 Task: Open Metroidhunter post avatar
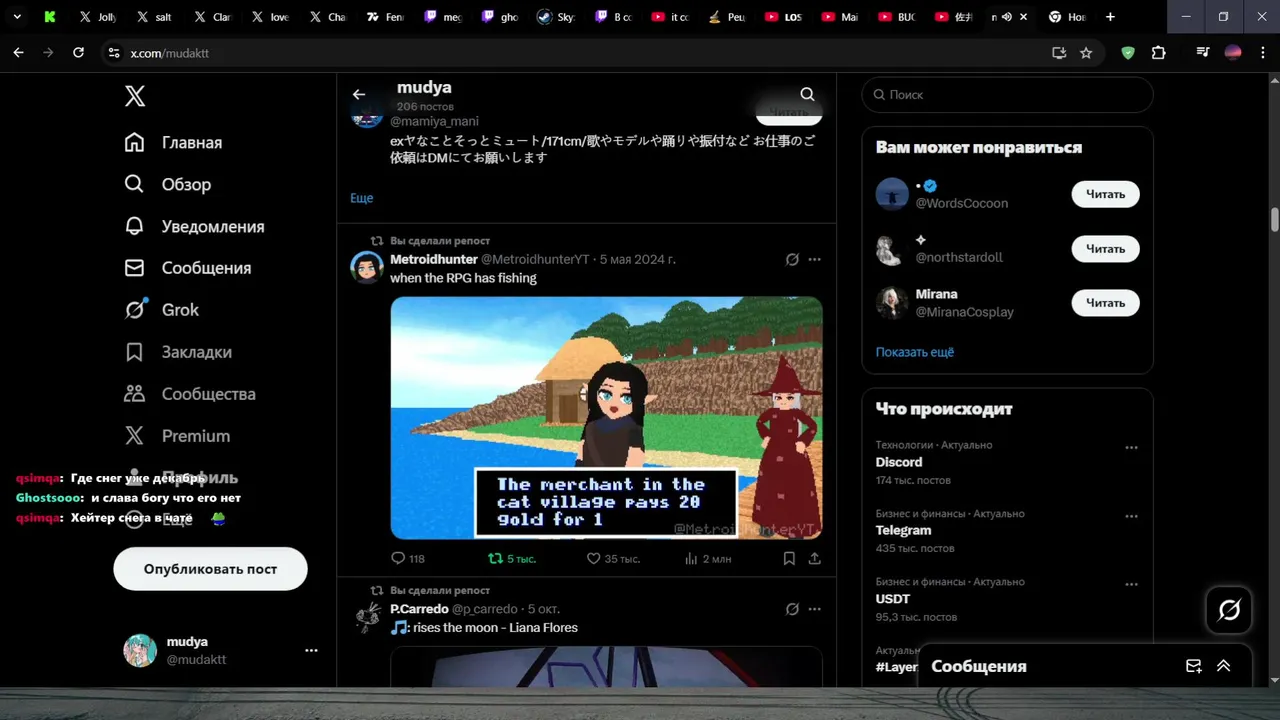pos(367,267)
